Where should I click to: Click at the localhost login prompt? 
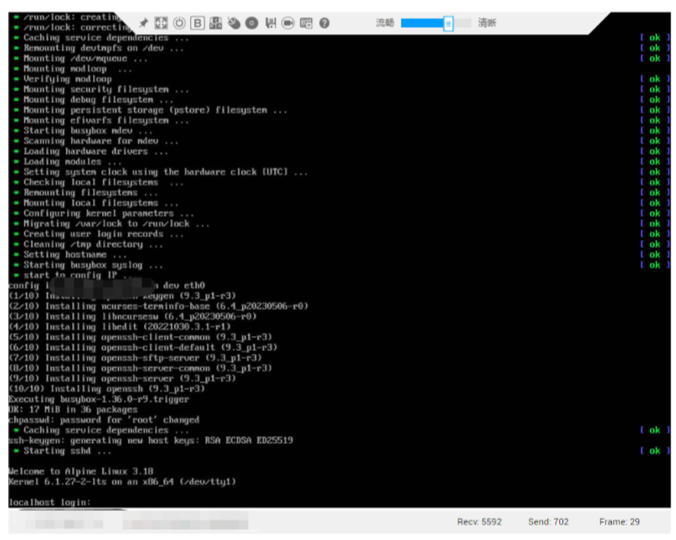pyautogui.click(x=50, y=502)
